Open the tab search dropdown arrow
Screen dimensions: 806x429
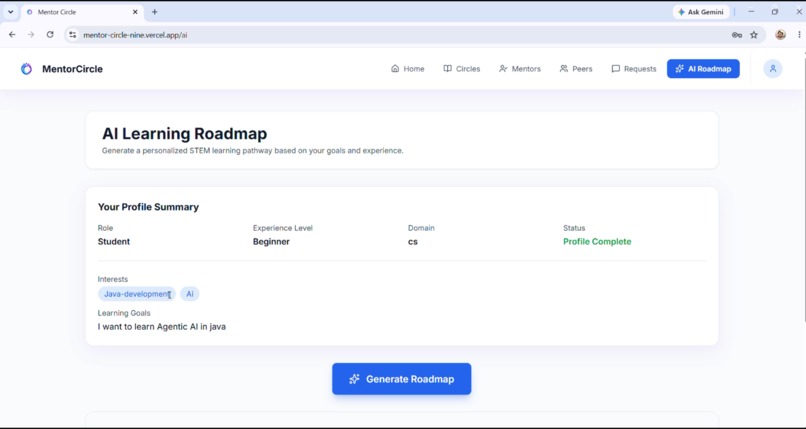coord(10,12)
